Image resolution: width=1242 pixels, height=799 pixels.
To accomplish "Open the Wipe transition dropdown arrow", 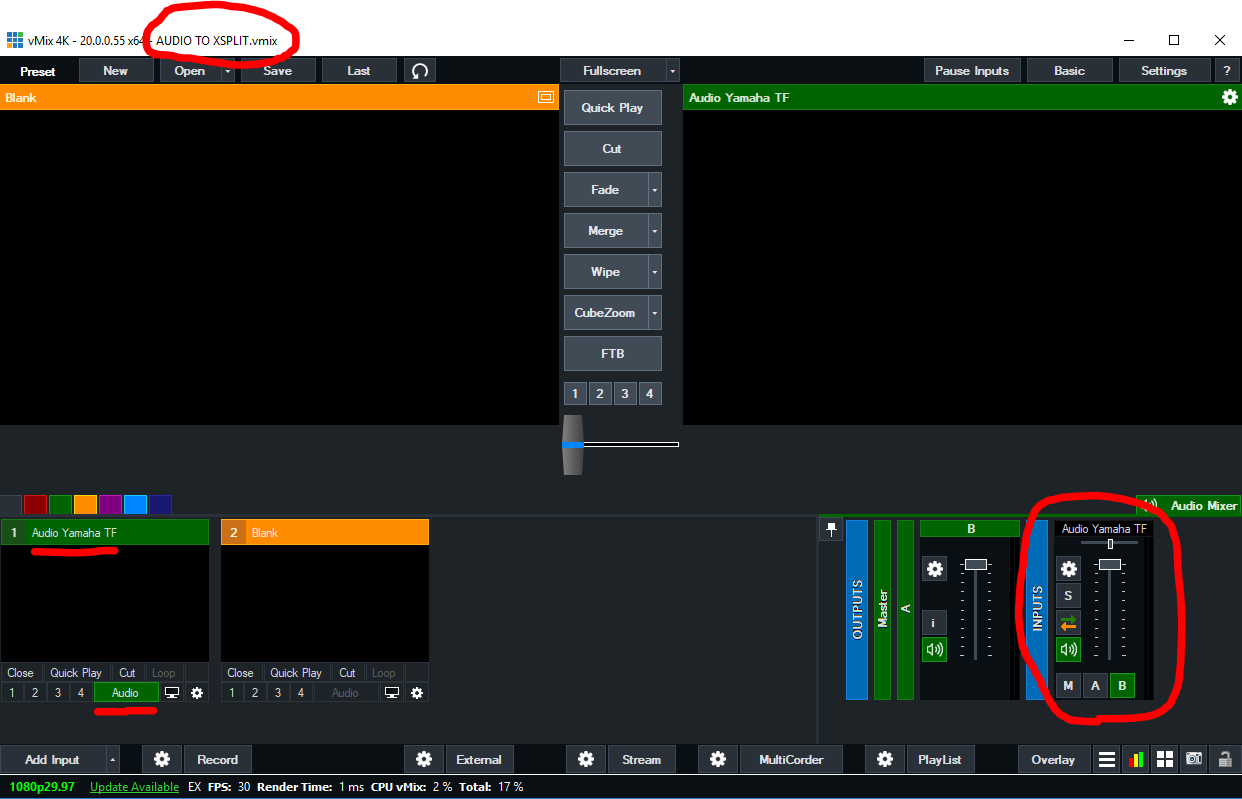I will (x=655, y=271).
